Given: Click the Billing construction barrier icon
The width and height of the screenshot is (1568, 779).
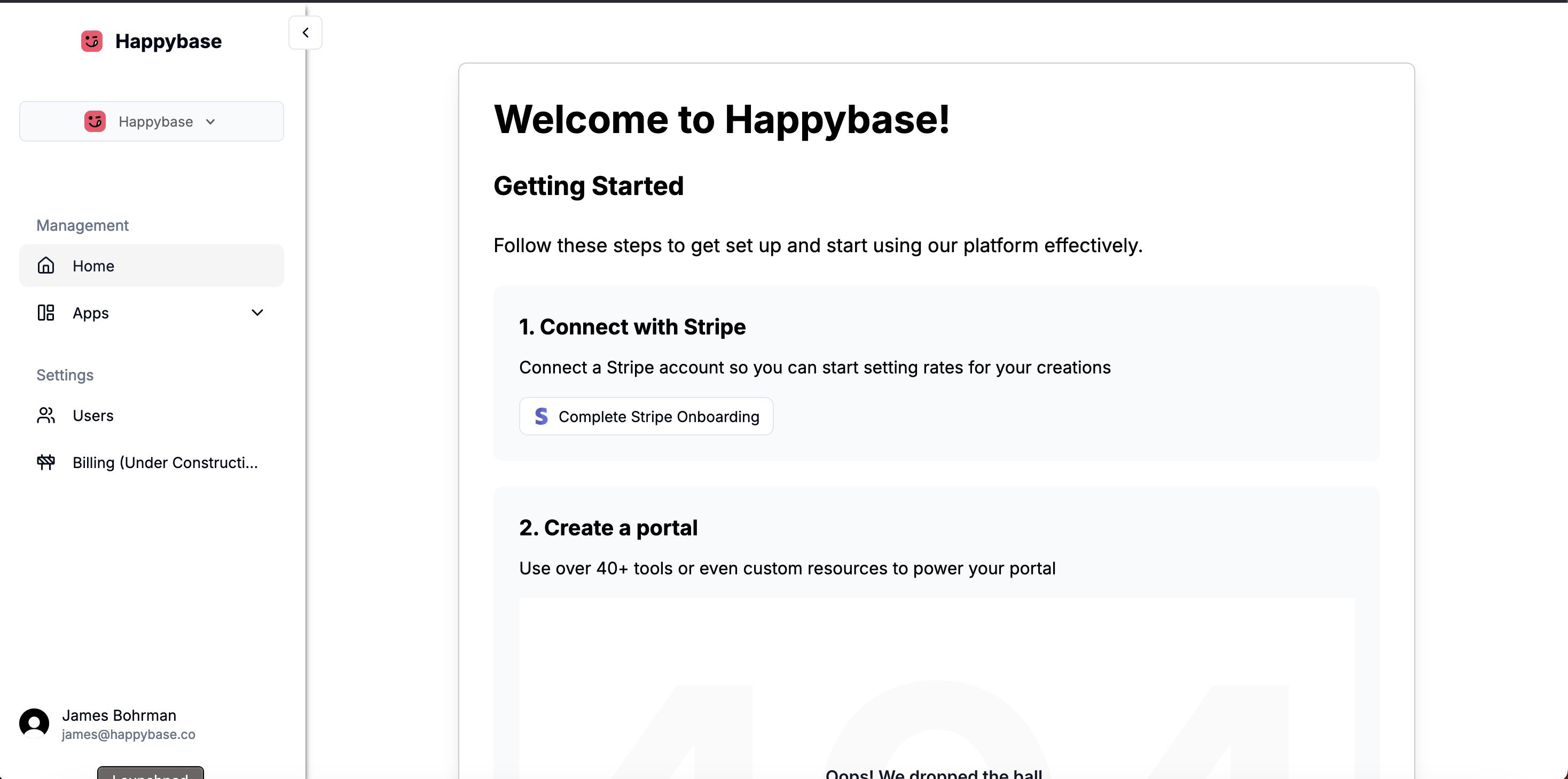Looking at the screenshot, I should [46, 462].
